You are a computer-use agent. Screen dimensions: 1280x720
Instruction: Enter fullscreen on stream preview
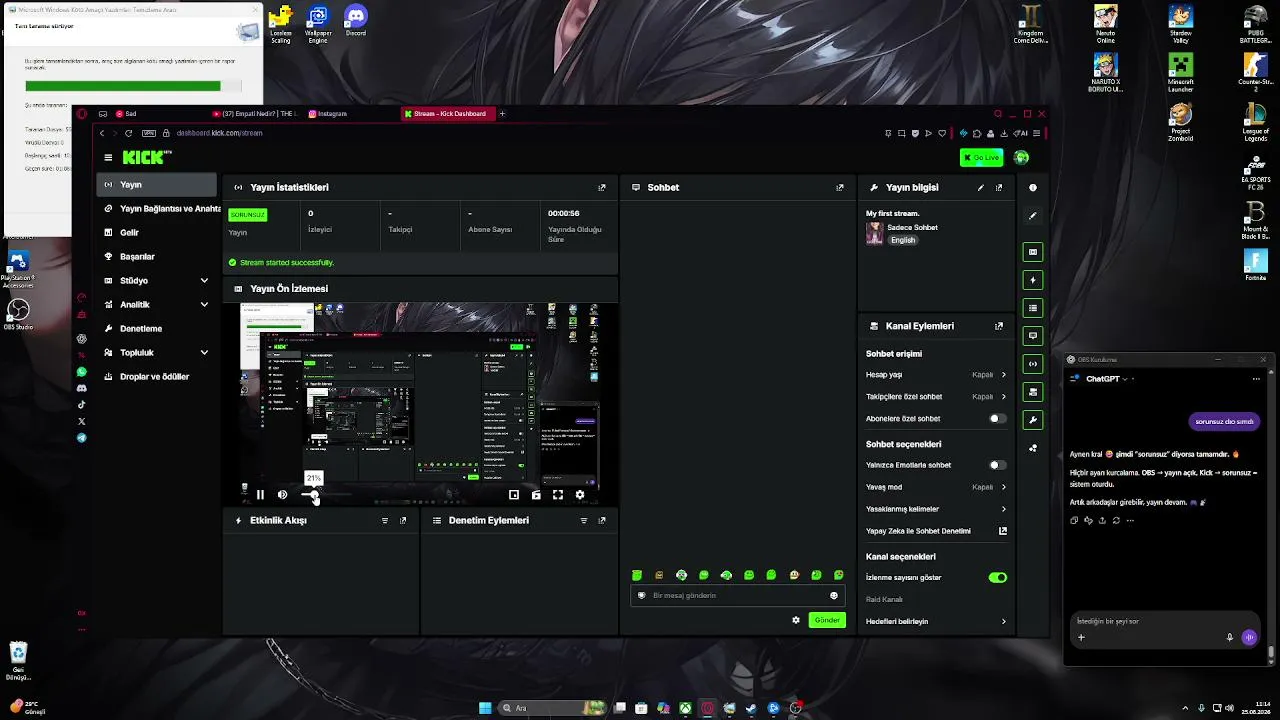click(558, 494)
